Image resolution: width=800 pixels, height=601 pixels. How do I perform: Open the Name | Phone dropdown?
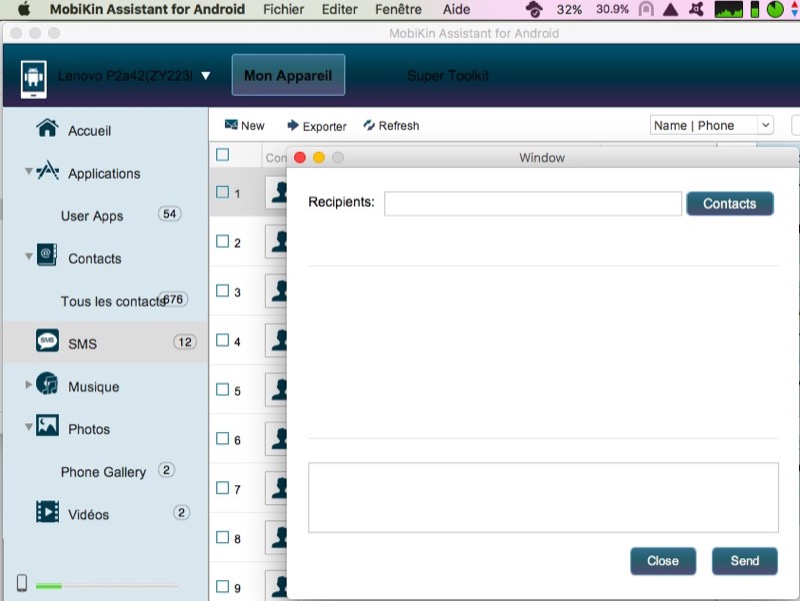click(x=711, y=125)
